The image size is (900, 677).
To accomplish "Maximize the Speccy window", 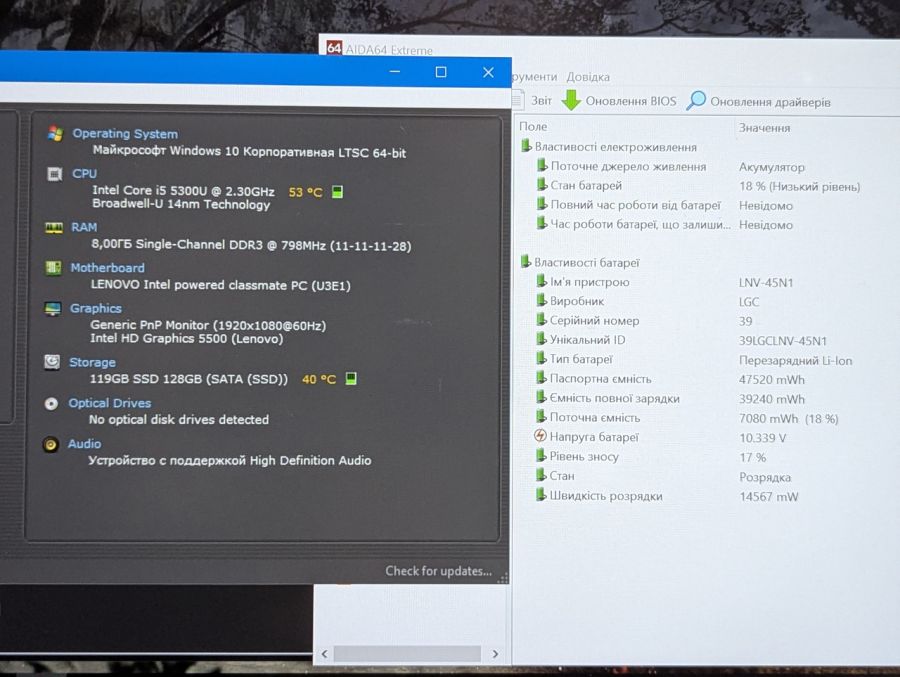I will pos(441,72).
